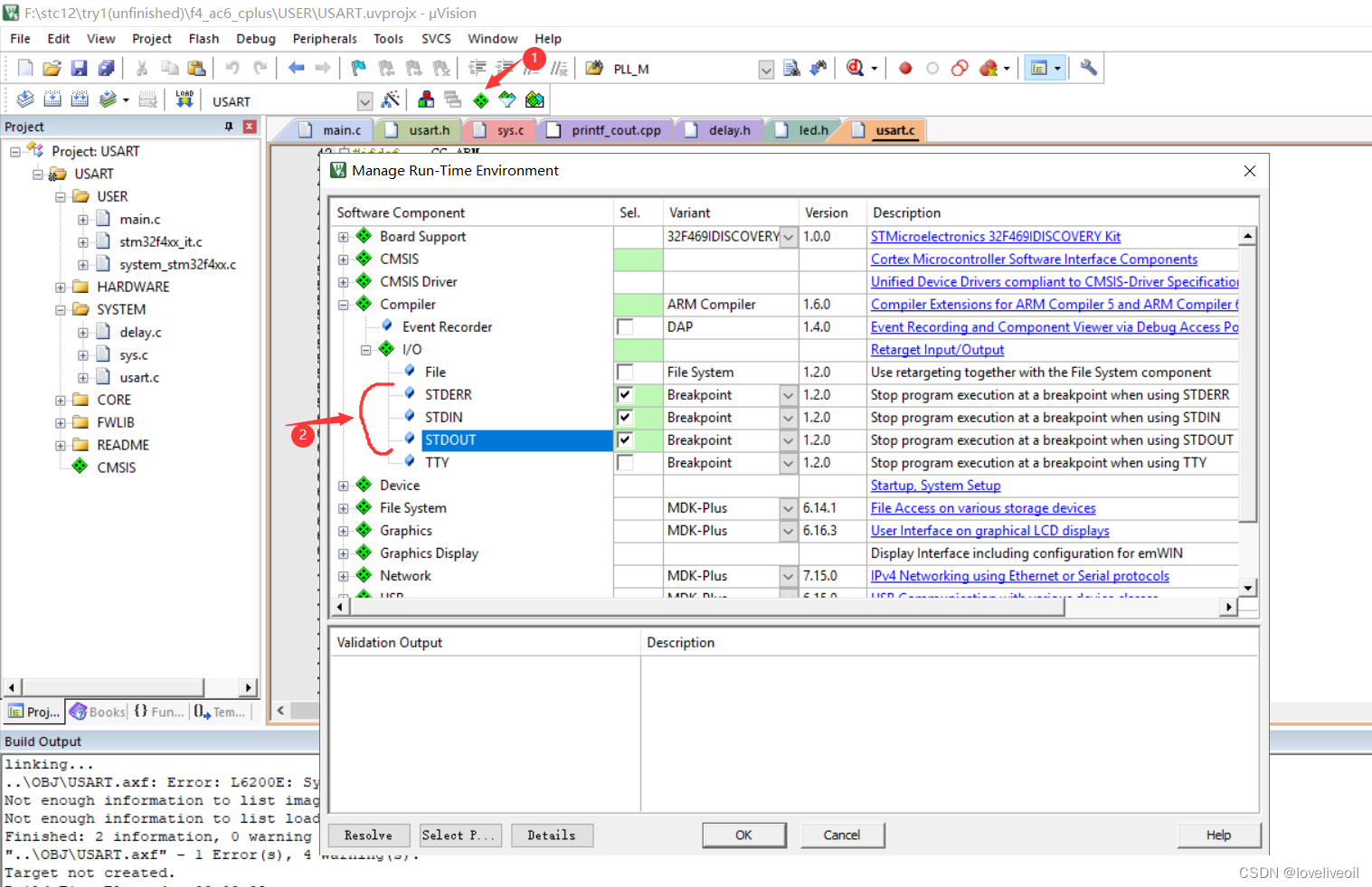Open the STDOUT Breakpoint variant dropdown
This screenshot has width=1372, height=887.
[789, 440]
